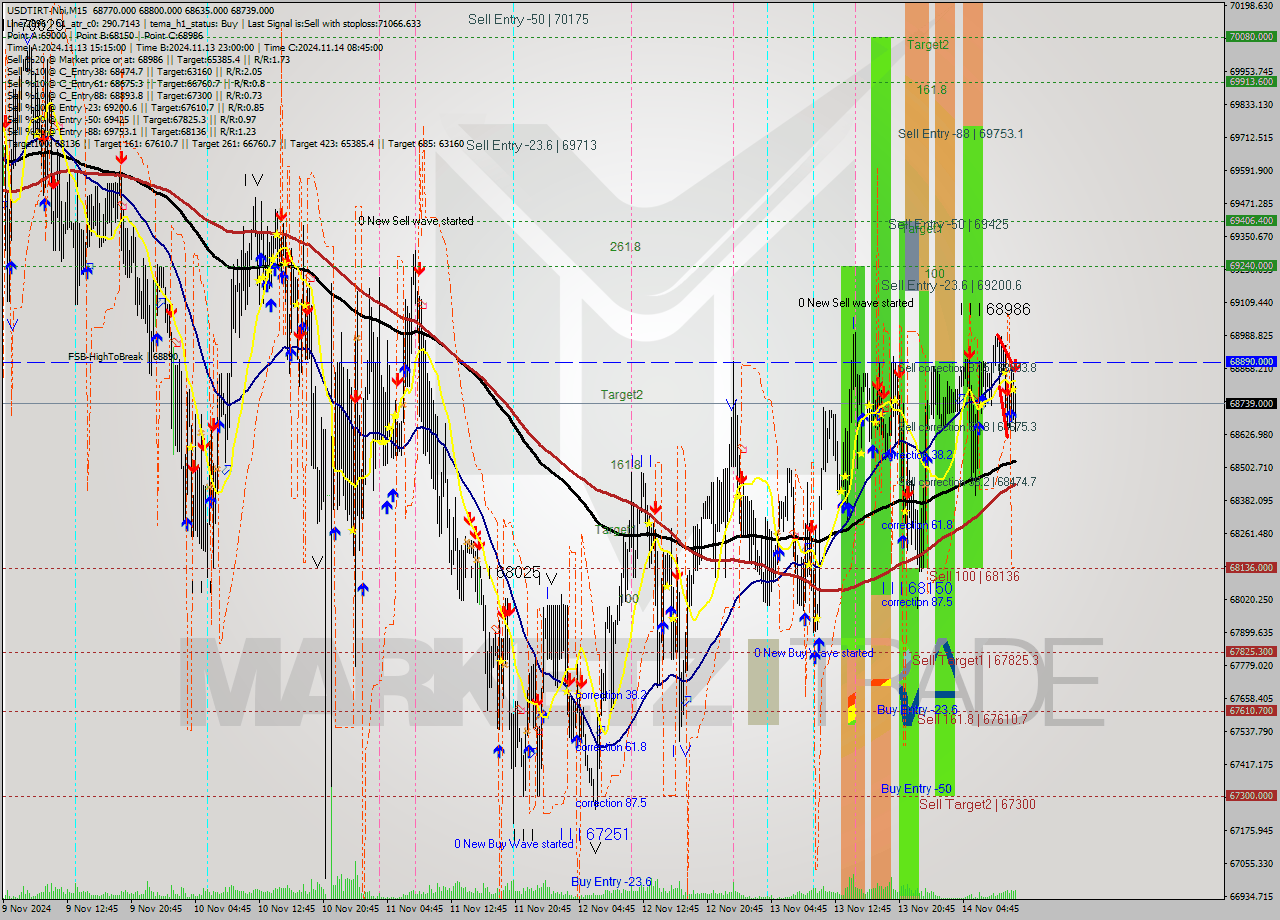1280x920 pixels.
Task: Click the 'Buy Entry -50' label
Action: point(916,788)
